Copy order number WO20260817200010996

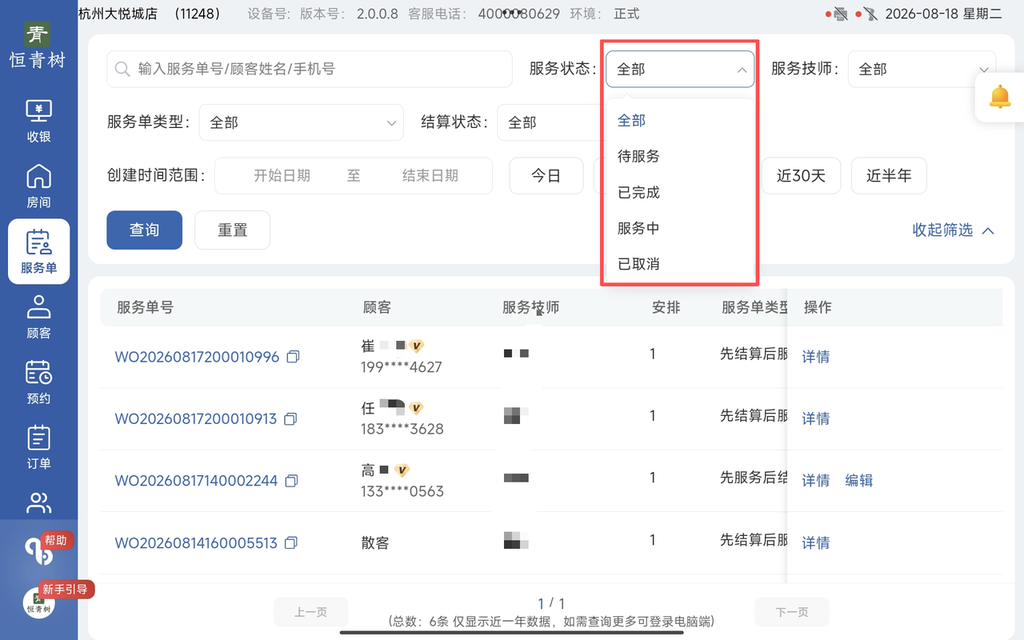293,357
